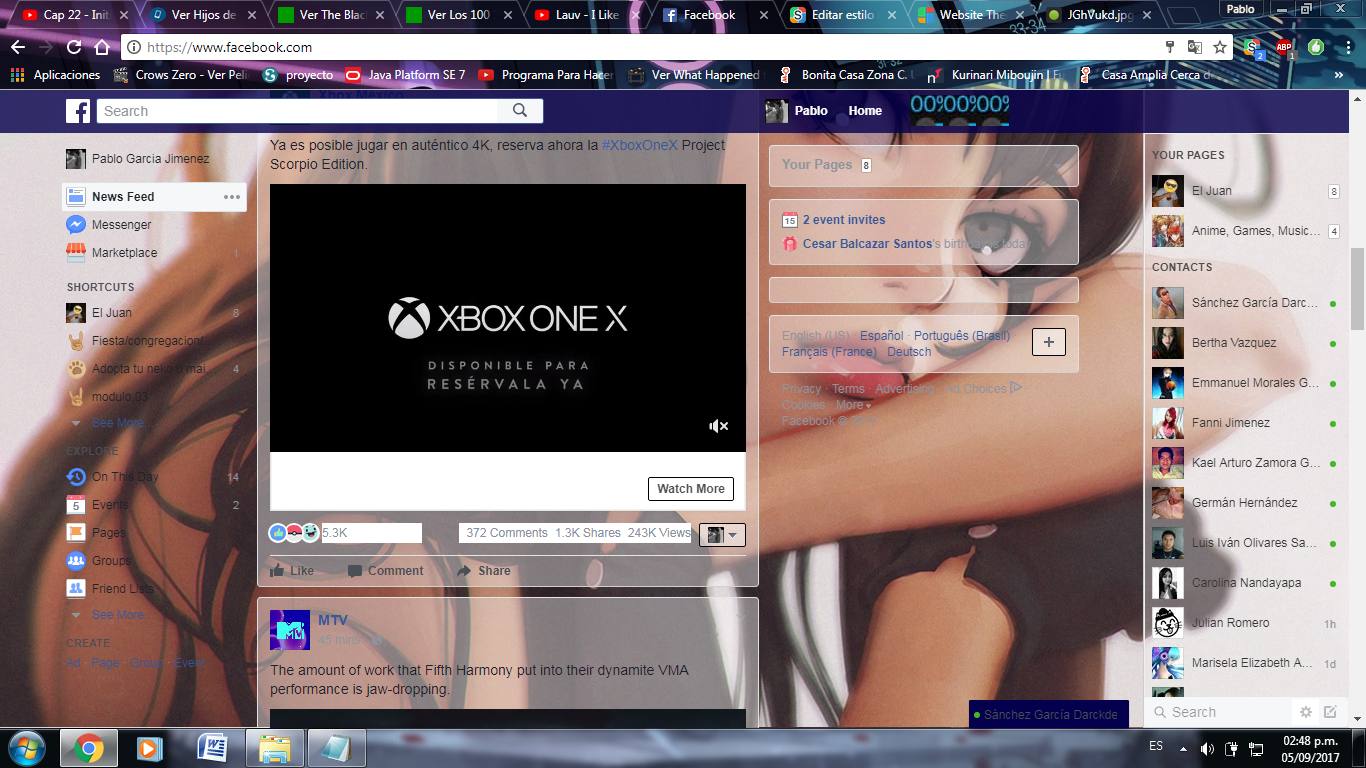The image size is (1366, 768).
Task: Open the Crows Zero bookmark
Action: 180,75
